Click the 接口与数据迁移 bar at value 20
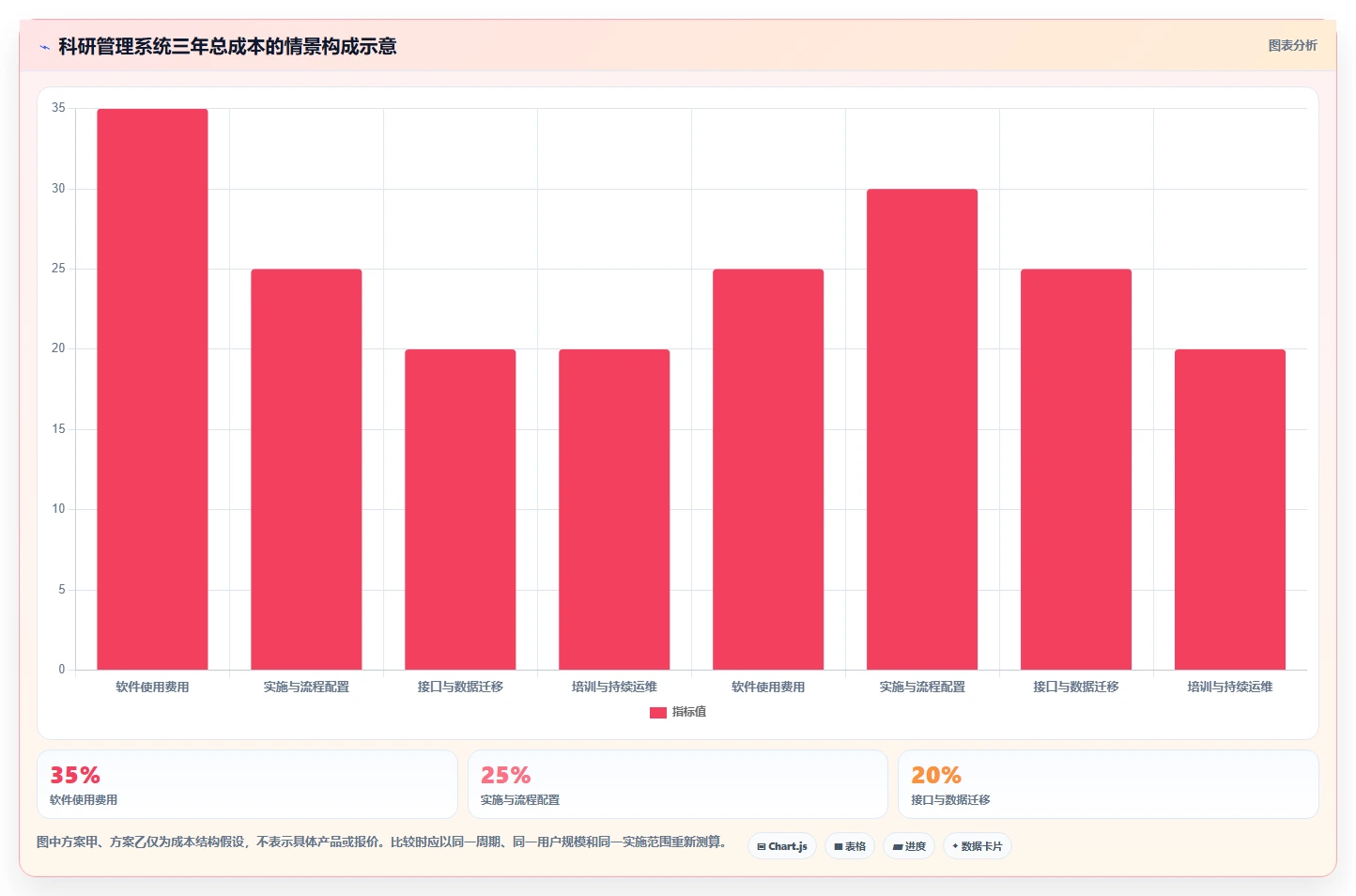Screen dimensions: 1356x896 460,509
